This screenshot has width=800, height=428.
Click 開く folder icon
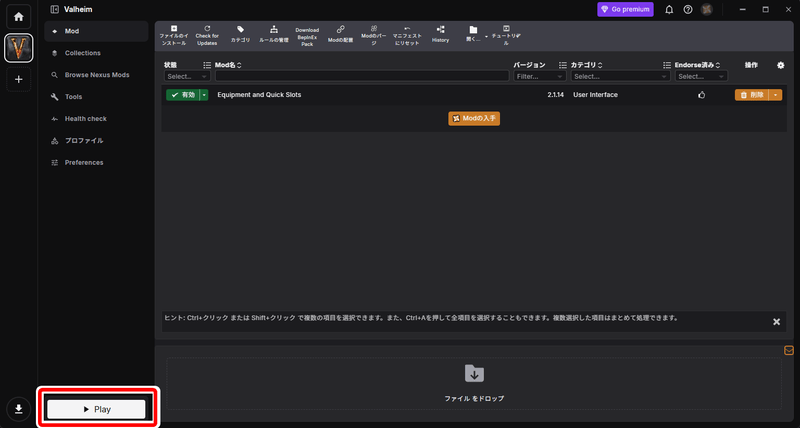click(x=473, y=34)
